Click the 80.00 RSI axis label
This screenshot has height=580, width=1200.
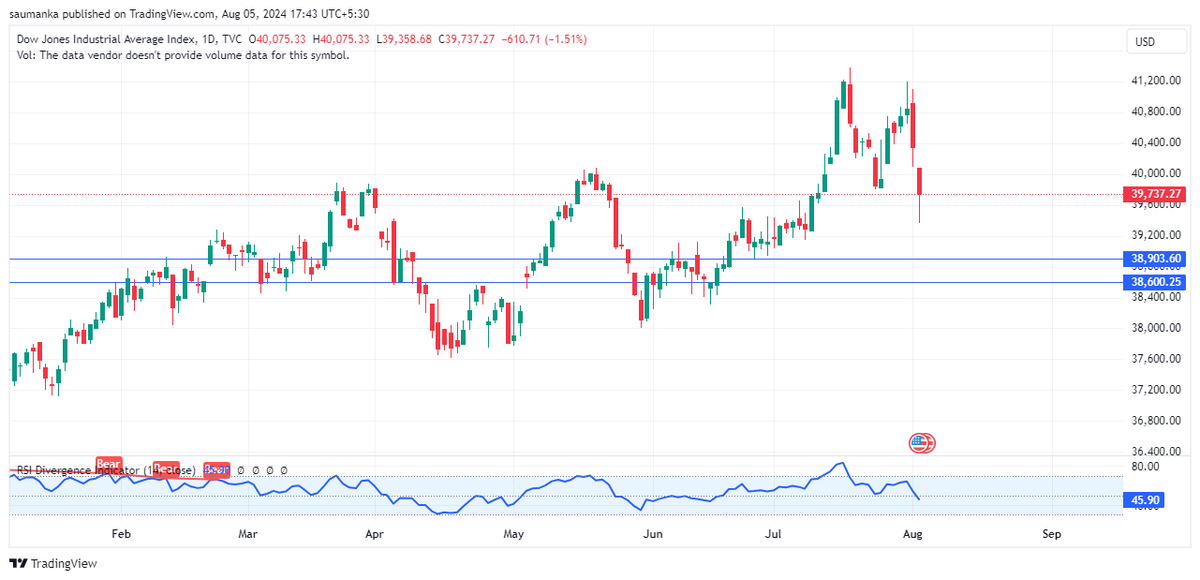point(1145,467)
